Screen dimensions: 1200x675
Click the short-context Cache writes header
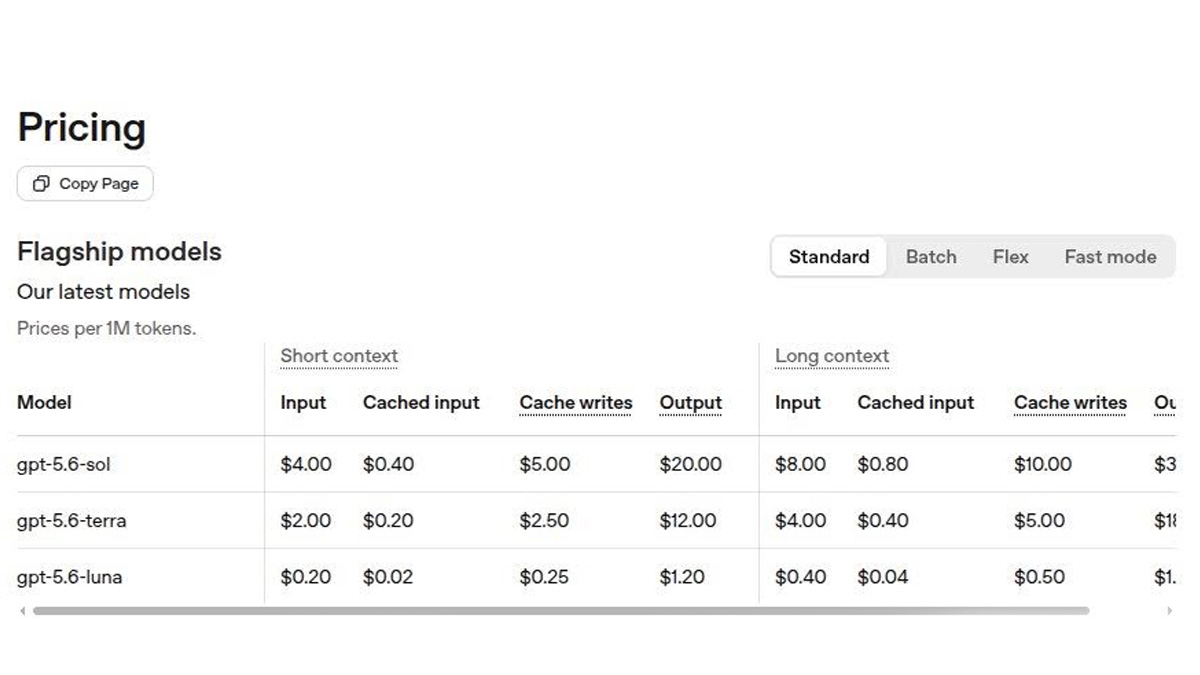click(576, 403)
